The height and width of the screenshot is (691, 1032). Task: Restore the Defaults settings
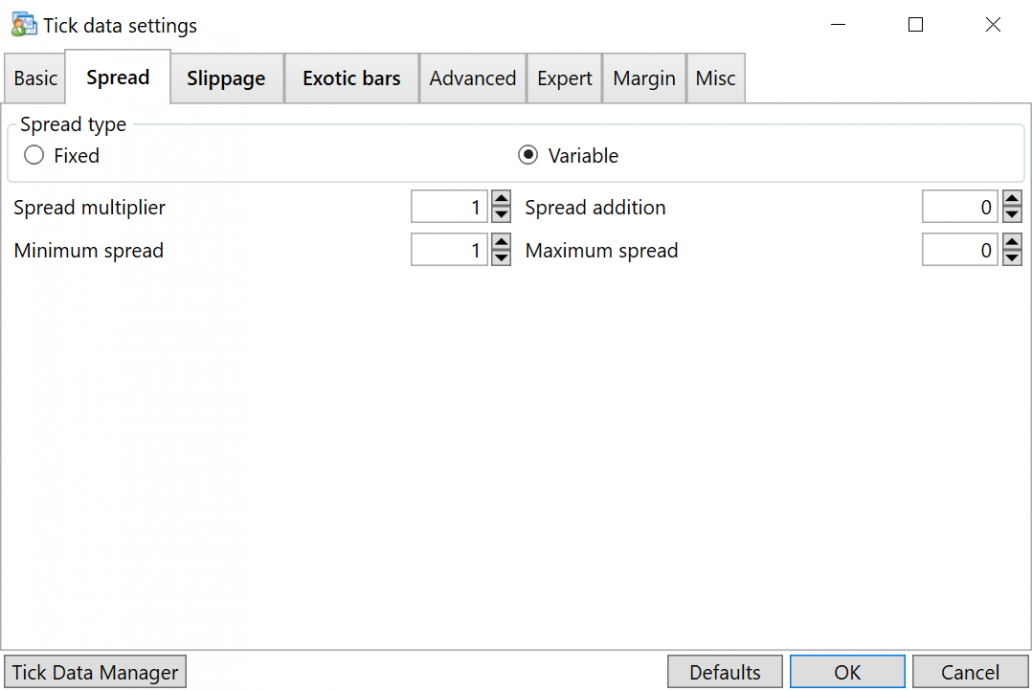tap(725, 671)
